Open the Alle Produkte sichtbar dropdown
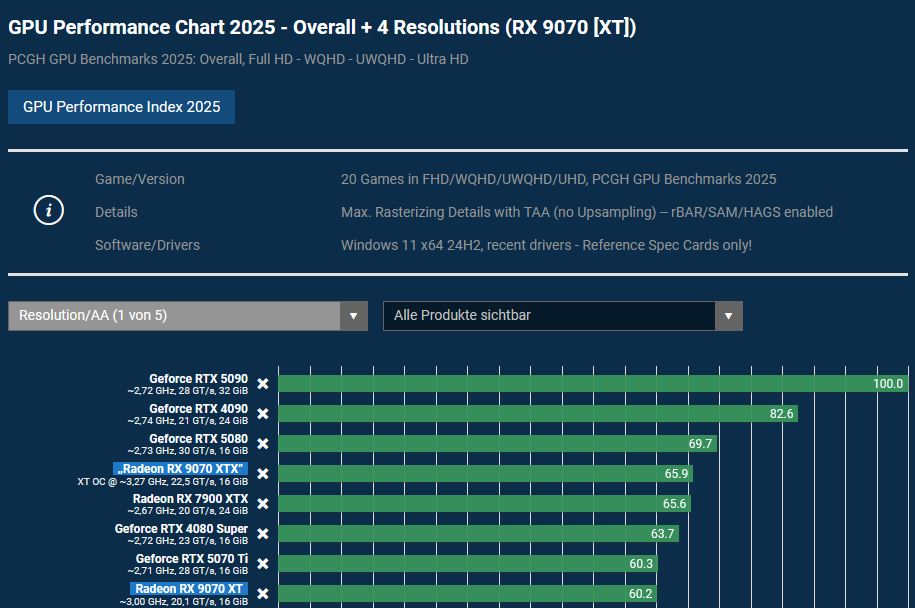Viewport: 915px width, 608px height. tap(563, 316)
